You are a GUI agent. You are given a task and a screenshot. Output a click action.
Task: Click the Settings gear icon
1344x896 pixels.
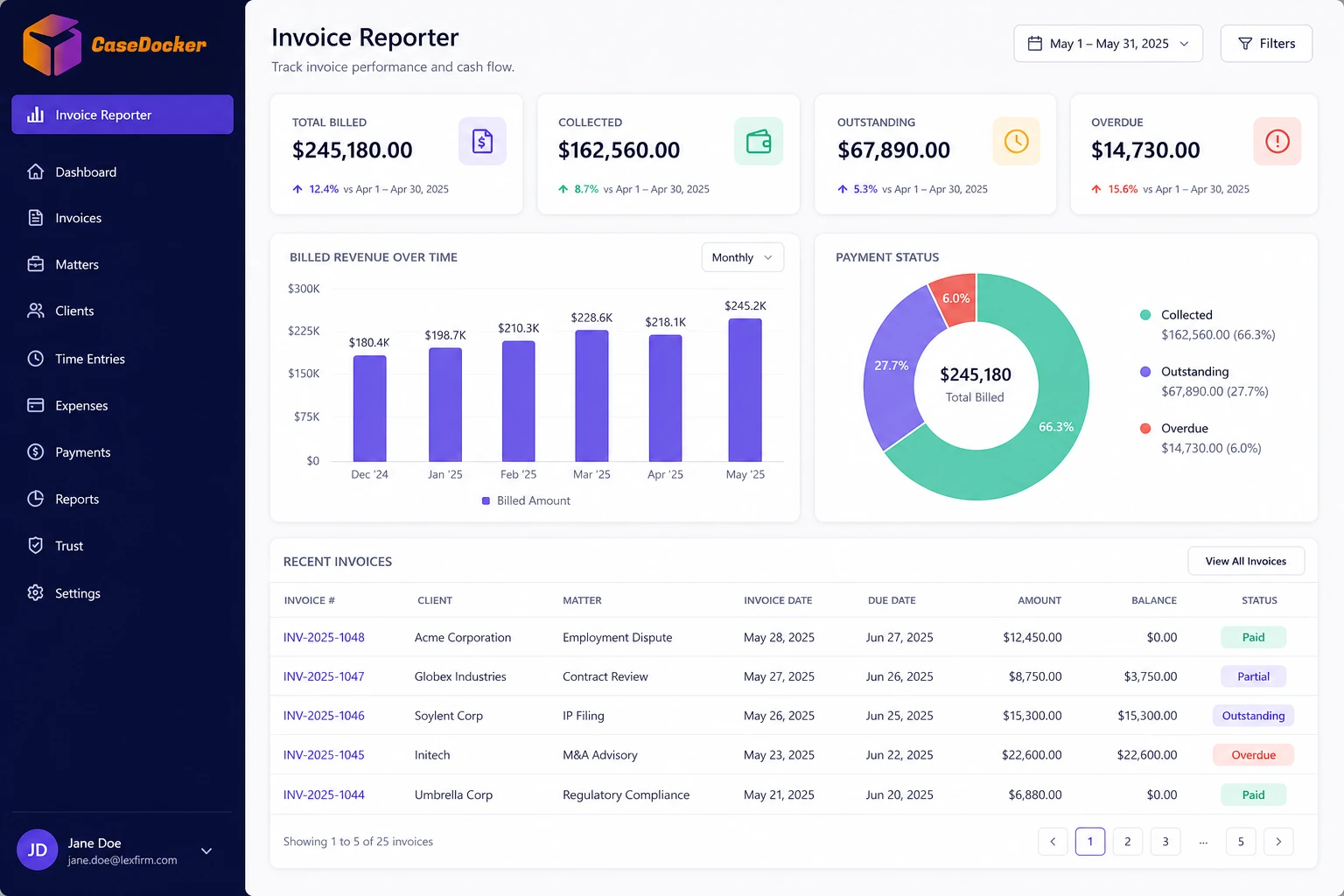(x=36, y=592)
